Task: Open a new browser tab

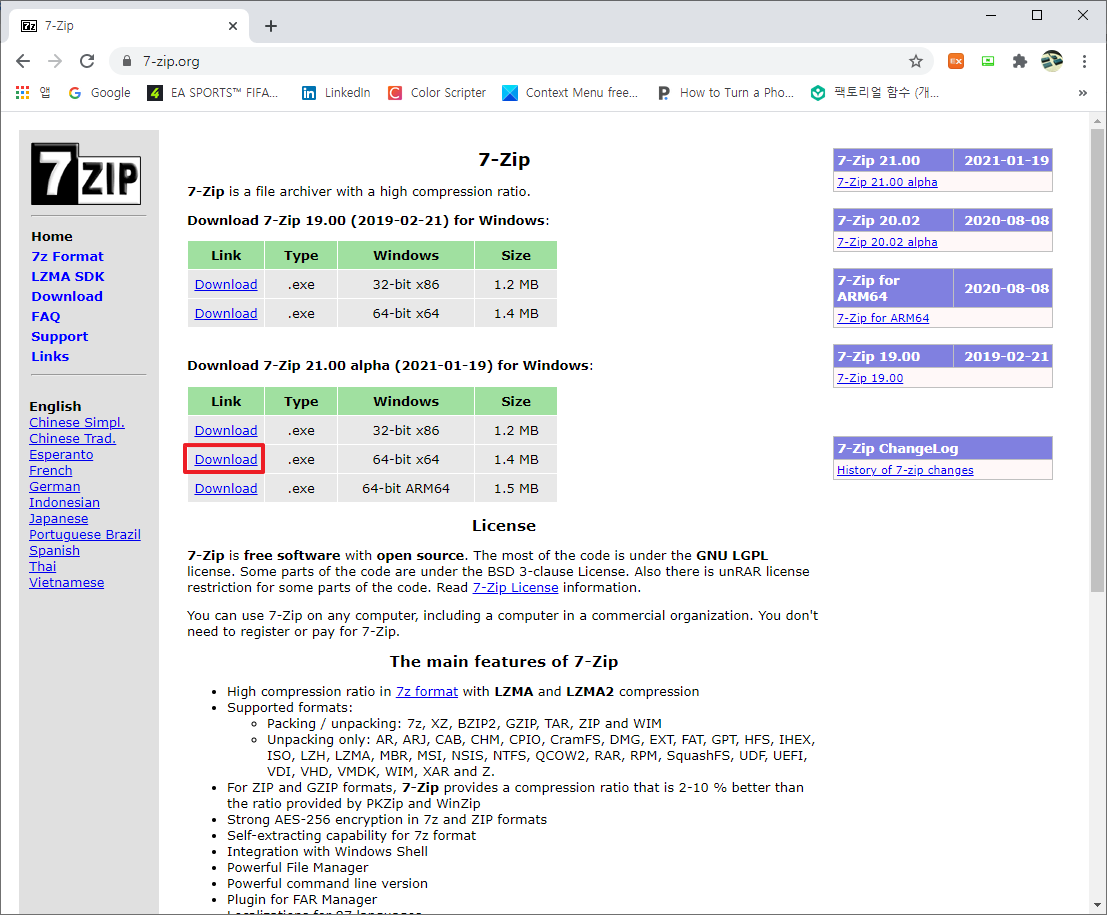Action: (x=271, y=26)
